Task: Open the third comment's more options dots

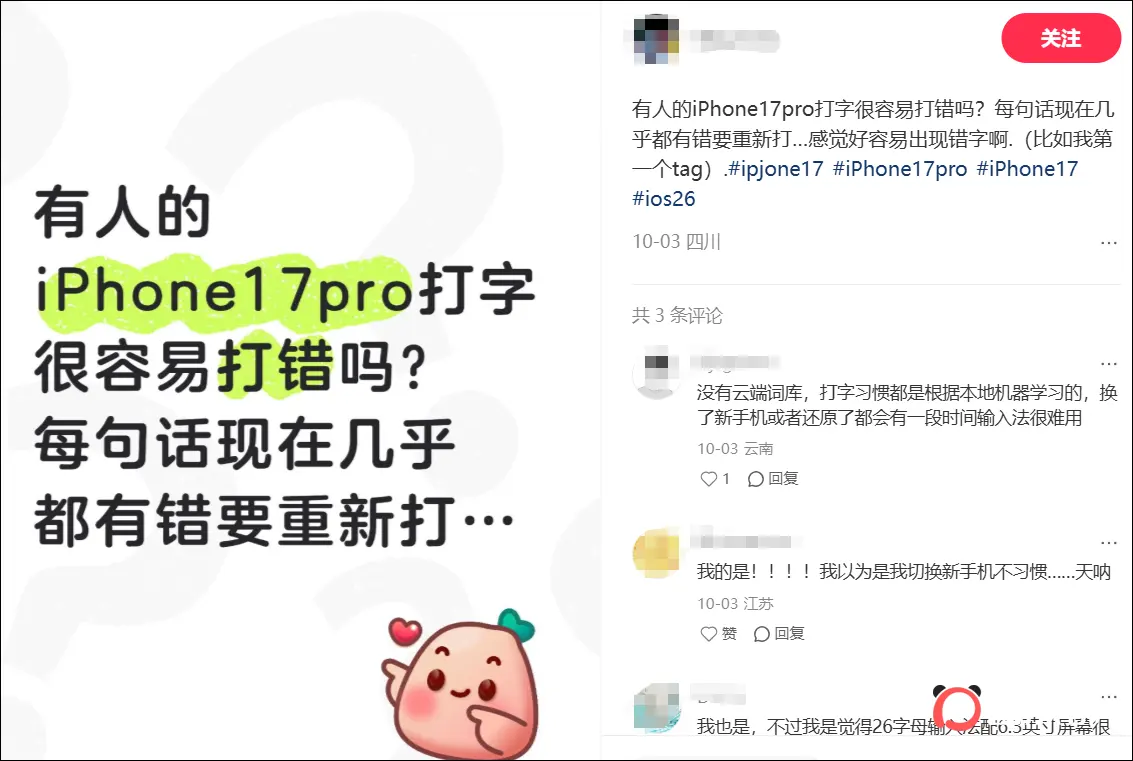Action: [x=1108, y=697]
